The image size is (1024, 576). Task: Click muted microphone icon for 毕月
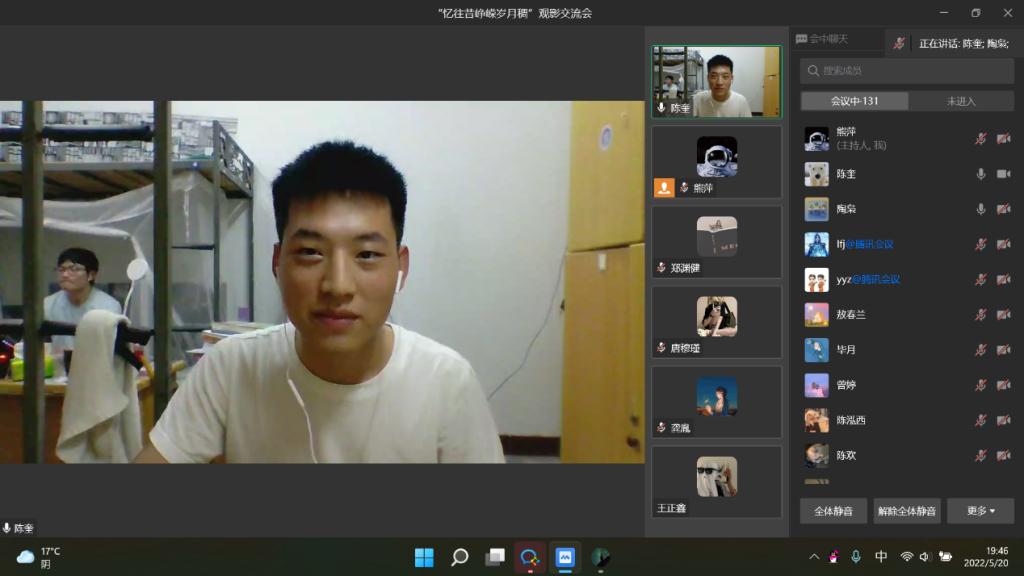[x=981, y=350]
